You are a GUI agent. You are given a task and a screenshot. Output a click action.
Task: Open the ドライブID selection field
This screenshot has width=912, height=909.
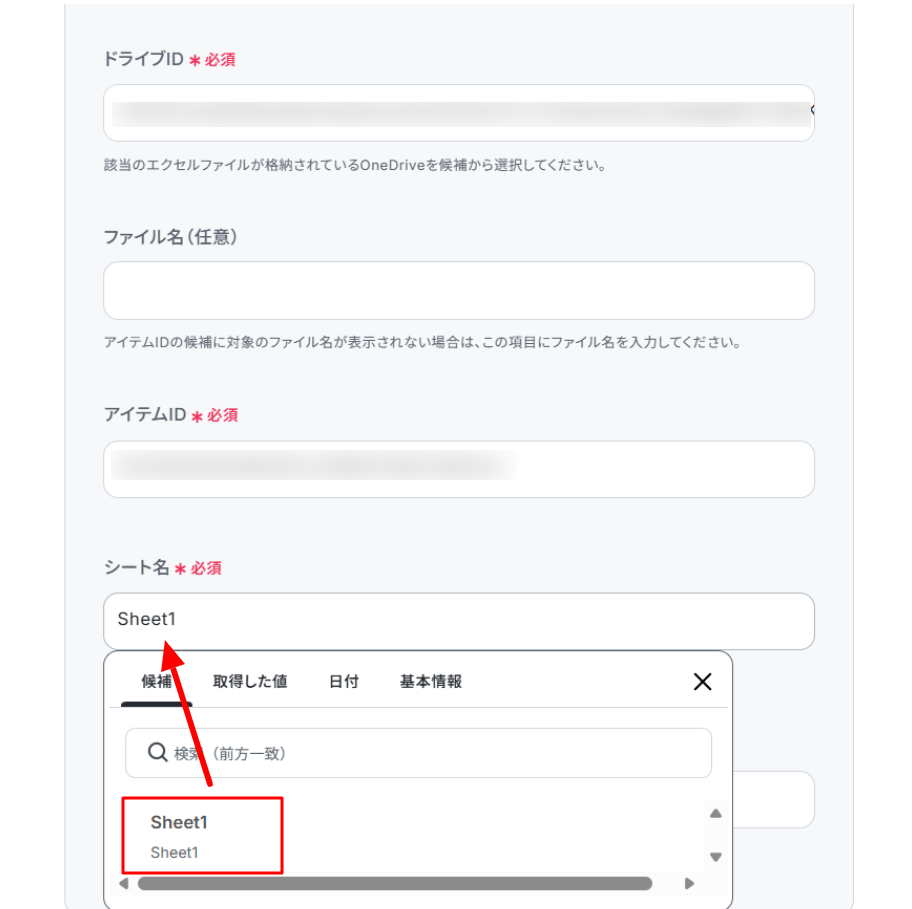pyautogui.click(x=458, y=113)
